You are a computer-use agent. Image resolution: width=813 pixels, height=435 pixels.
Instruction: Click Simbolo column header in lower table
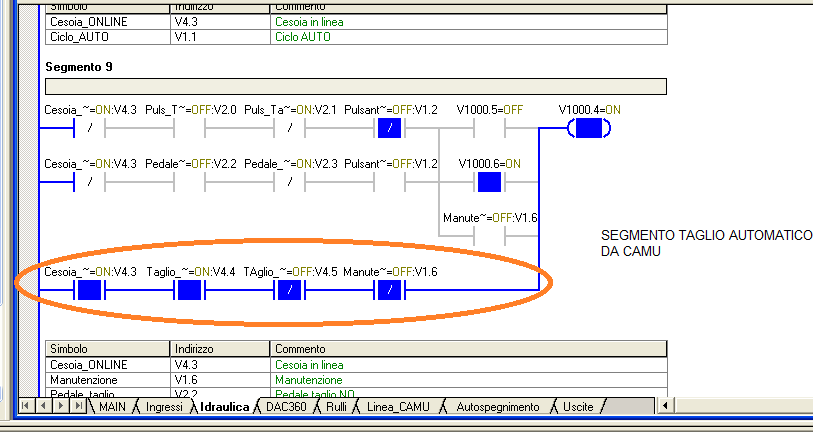[x=108, y=348]
